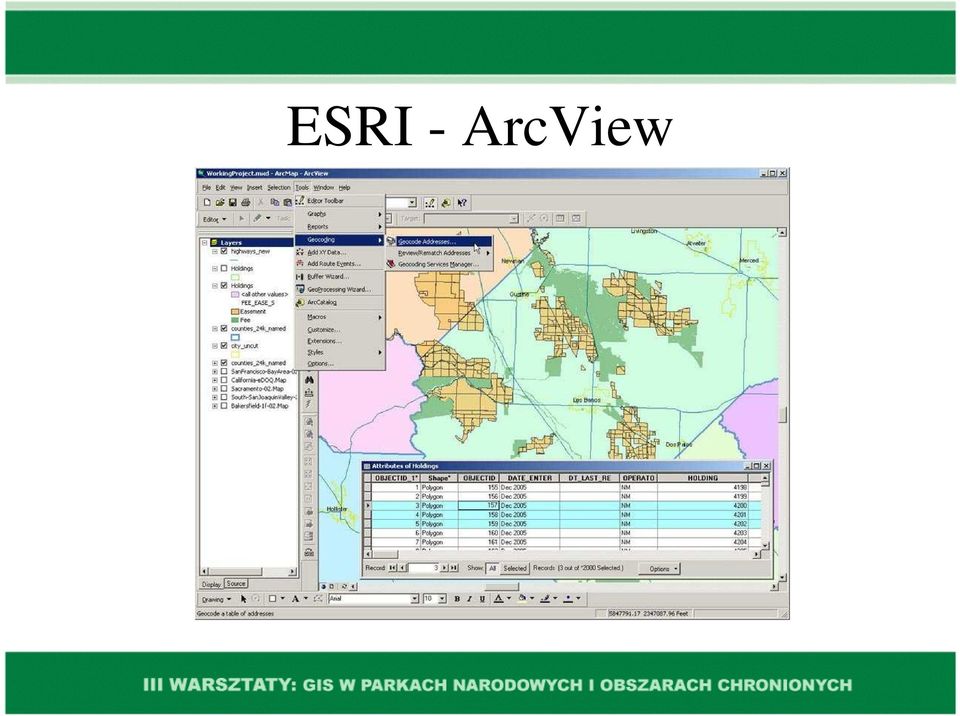Click the Line Color icon

[x=545, y=599]
